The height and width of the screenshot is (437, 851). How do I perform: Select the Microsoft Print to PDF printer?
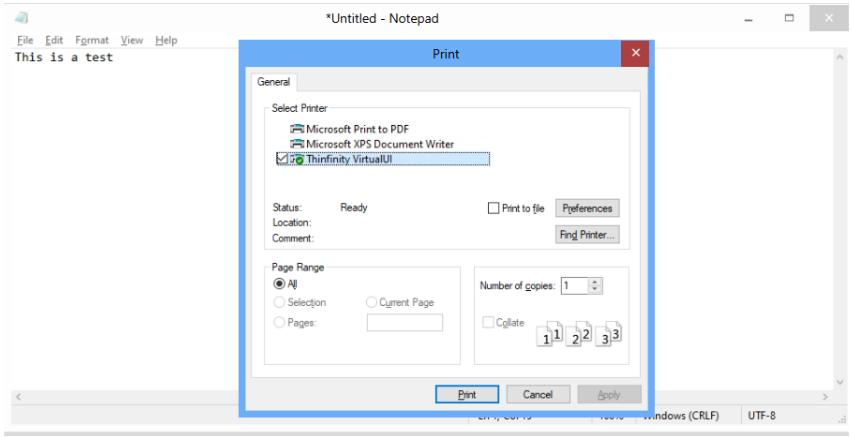pos(350,129)
